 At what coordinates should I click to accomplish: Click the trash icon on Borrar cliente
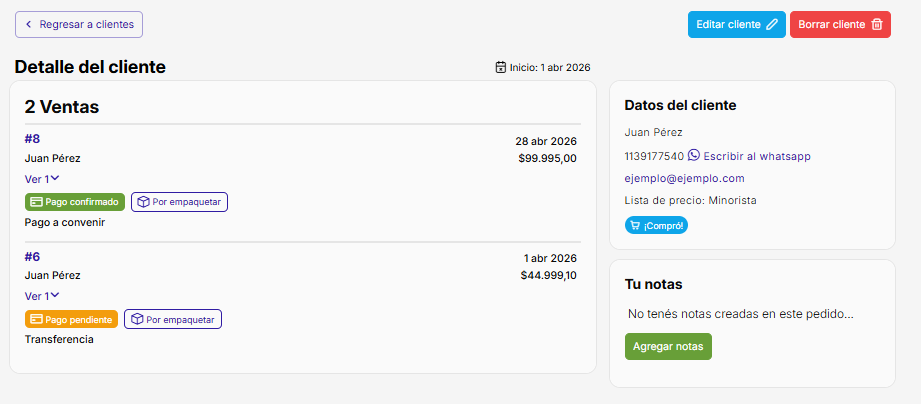click(877, 25)
